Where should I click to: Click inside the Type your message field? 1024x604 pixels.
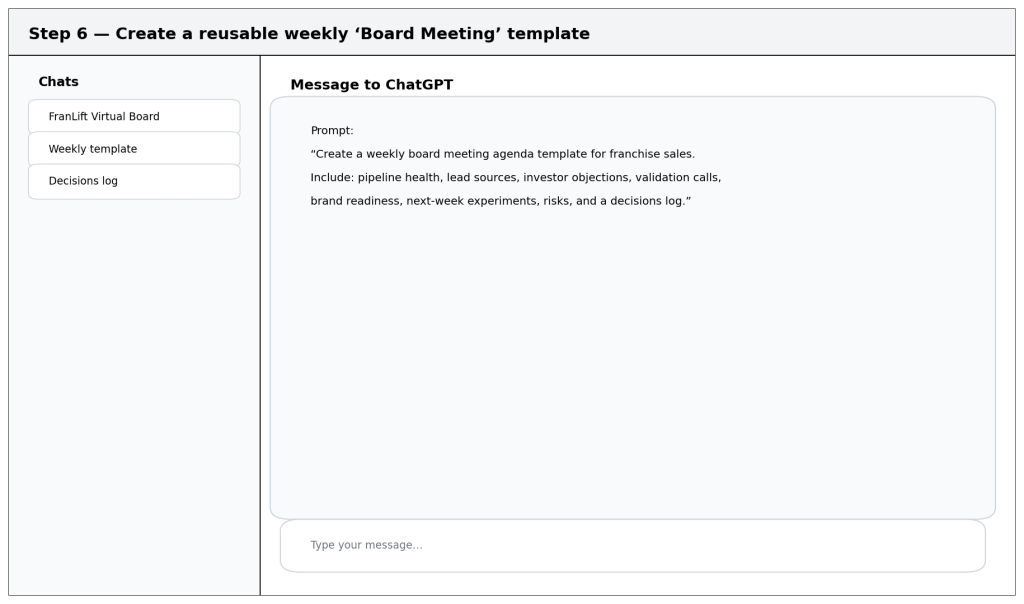(x=632, y=544)
